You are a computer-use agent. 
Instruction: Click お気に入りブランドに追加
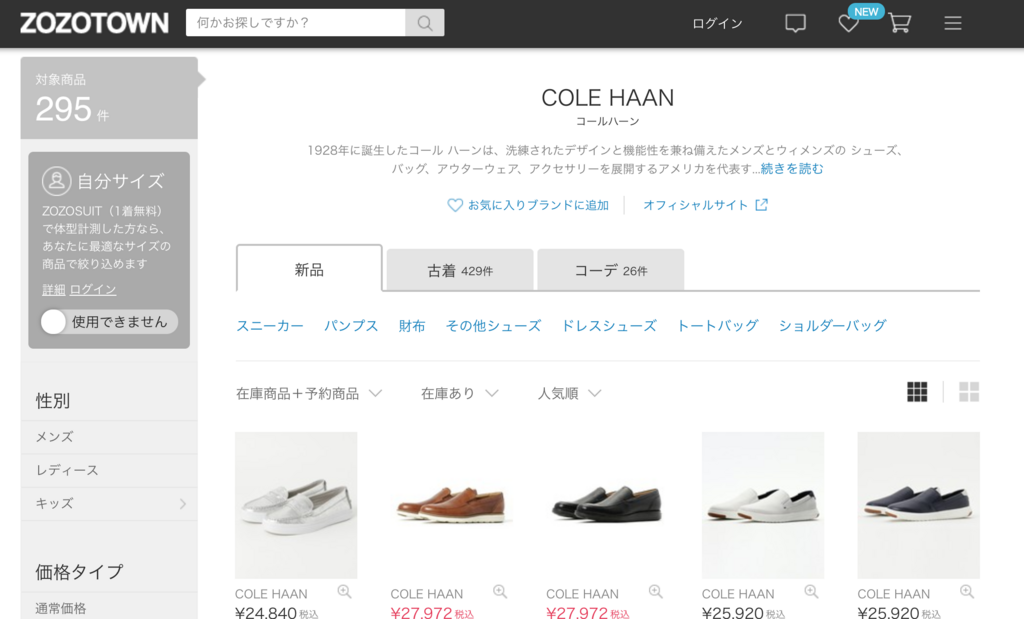538,205
